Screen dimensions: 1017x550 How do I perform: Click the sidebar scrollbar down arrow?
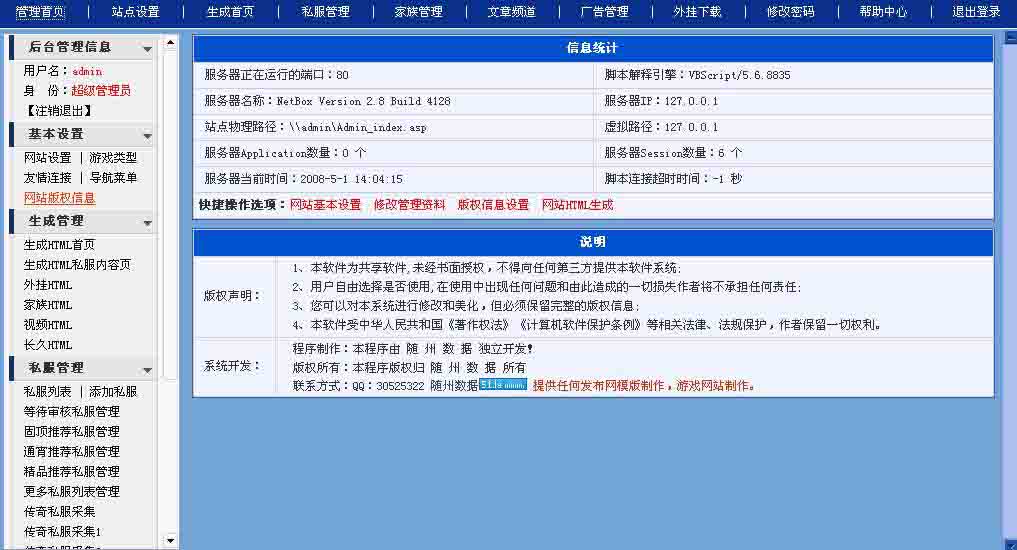(x=170, y=541)
